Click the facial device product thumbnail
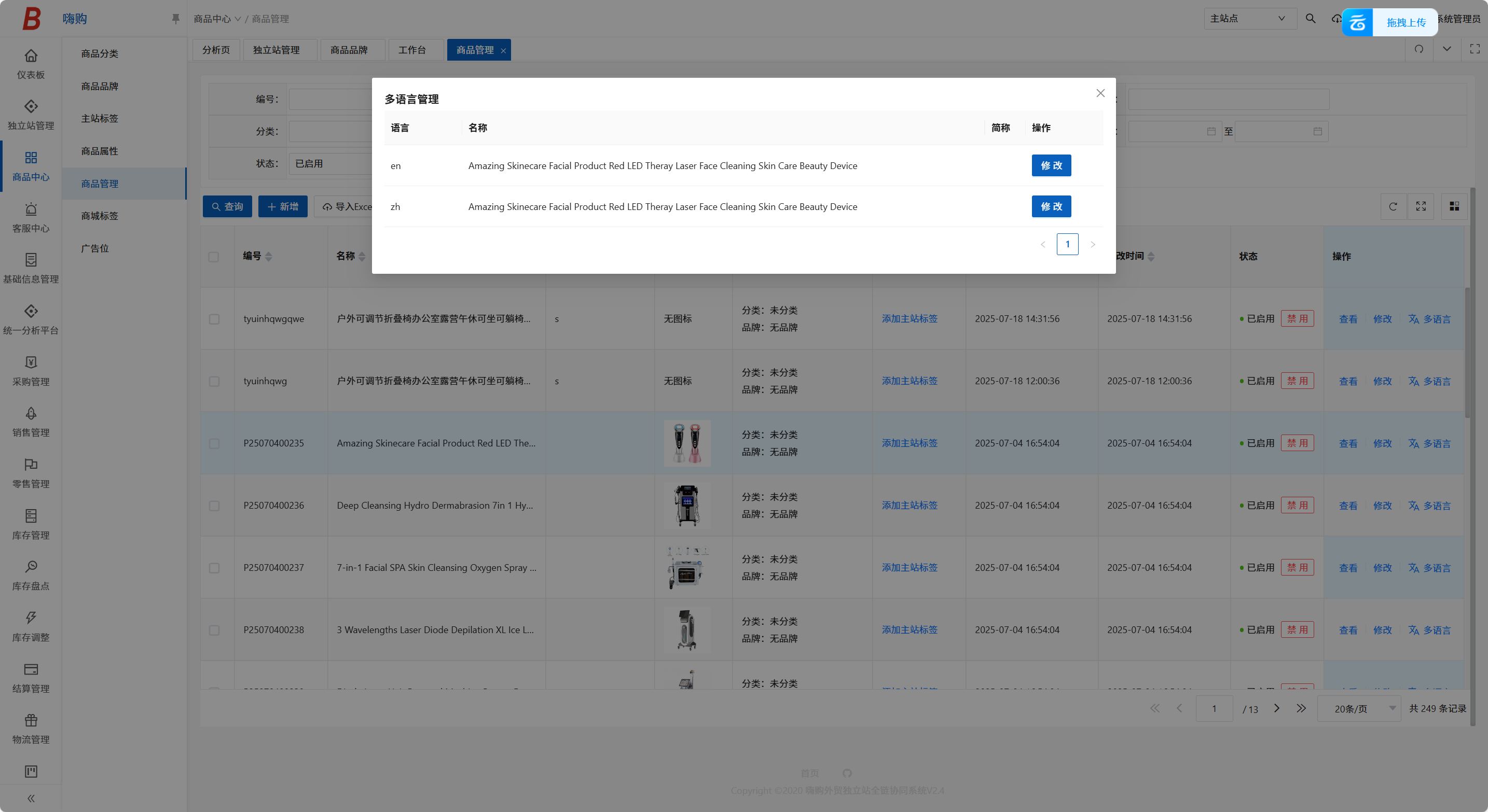1488x812 pixels. coord(687,443)
